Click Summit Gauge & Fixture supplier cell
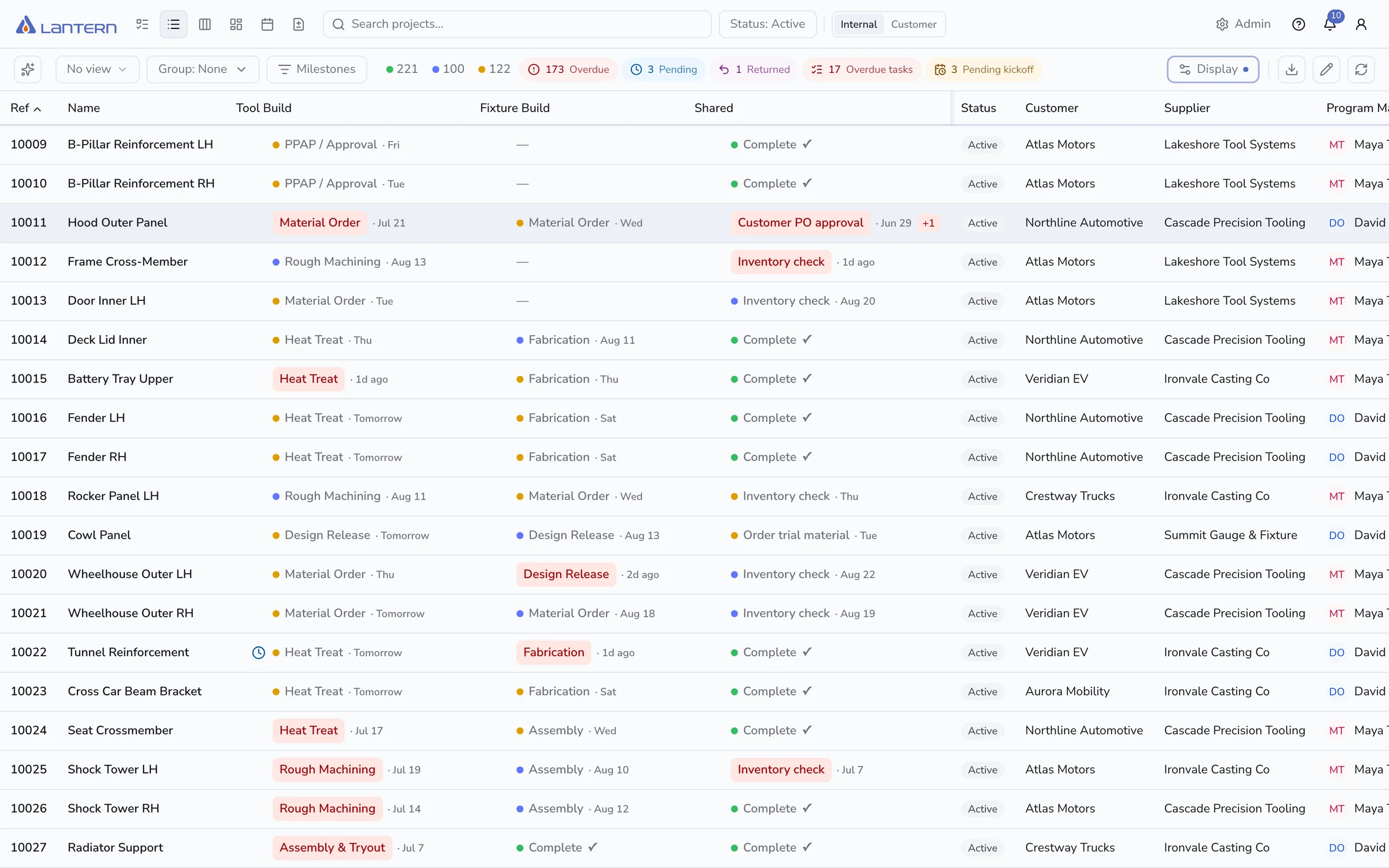Screen dimensions: 1389x868 (x=1230, y=535)
